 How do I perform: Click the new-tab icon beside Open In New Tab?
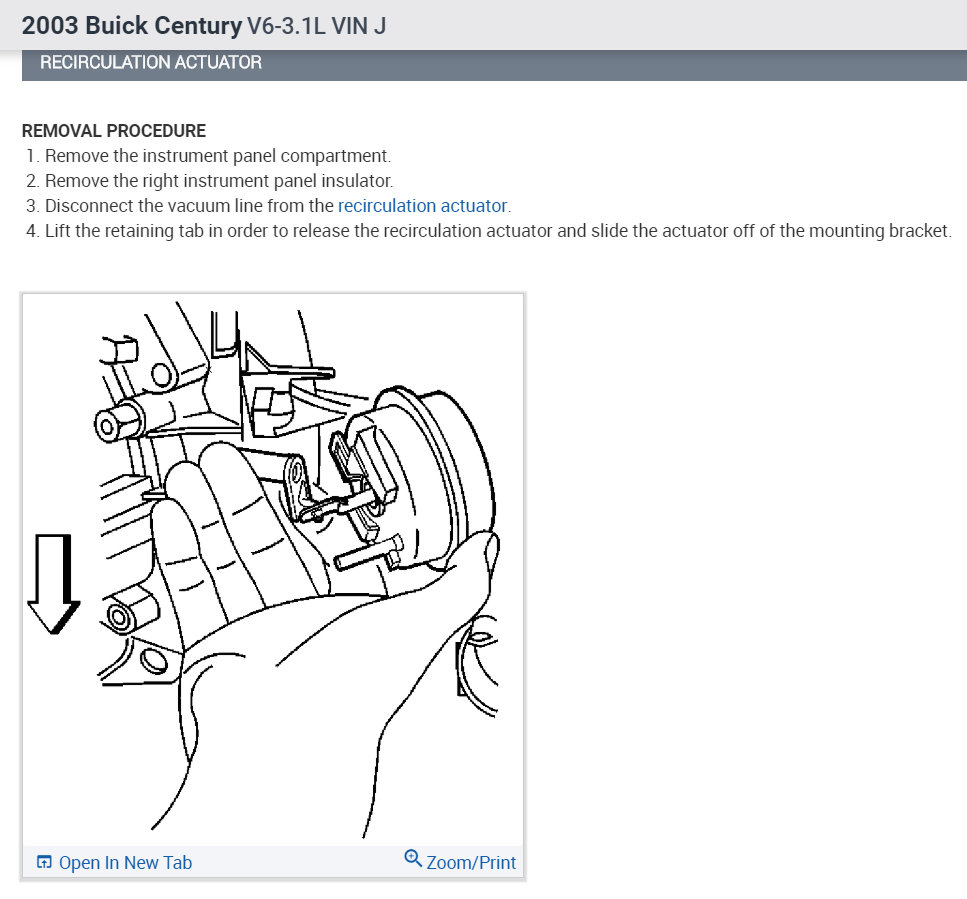tap(44, 862)
